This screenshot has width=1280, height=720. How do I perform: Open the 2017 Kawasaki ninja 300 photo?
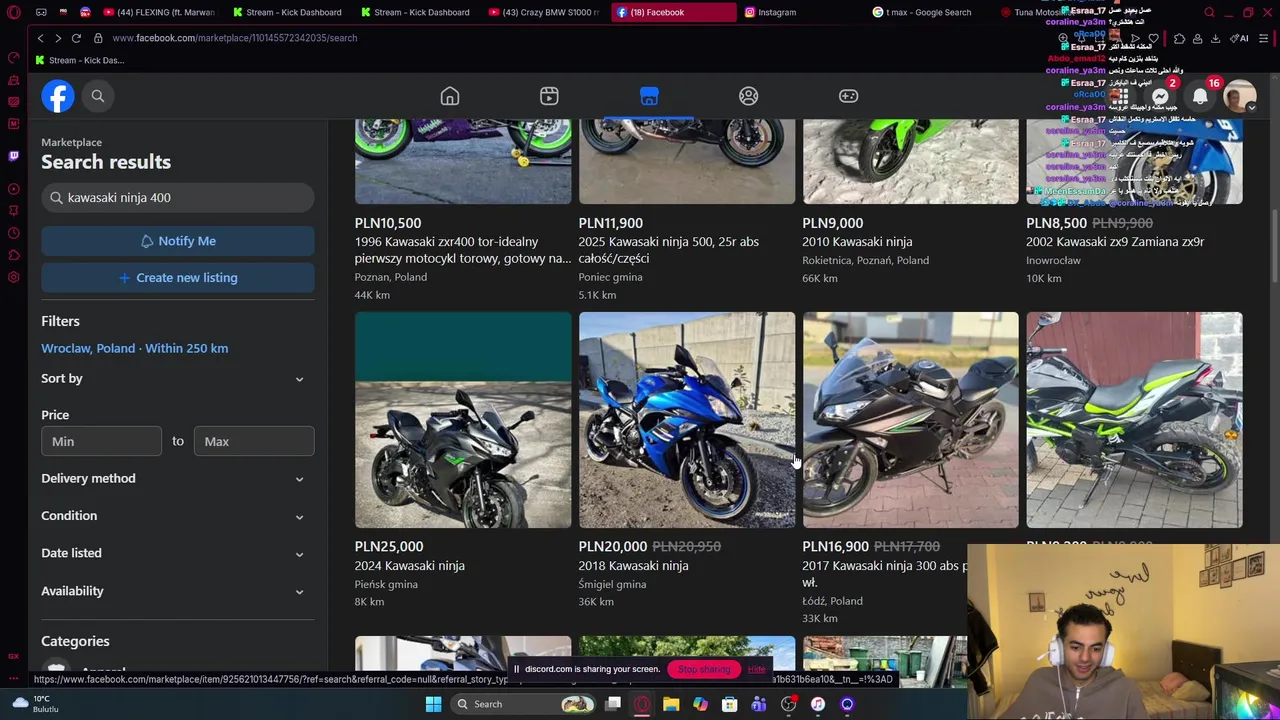click(x=911, y=420)
